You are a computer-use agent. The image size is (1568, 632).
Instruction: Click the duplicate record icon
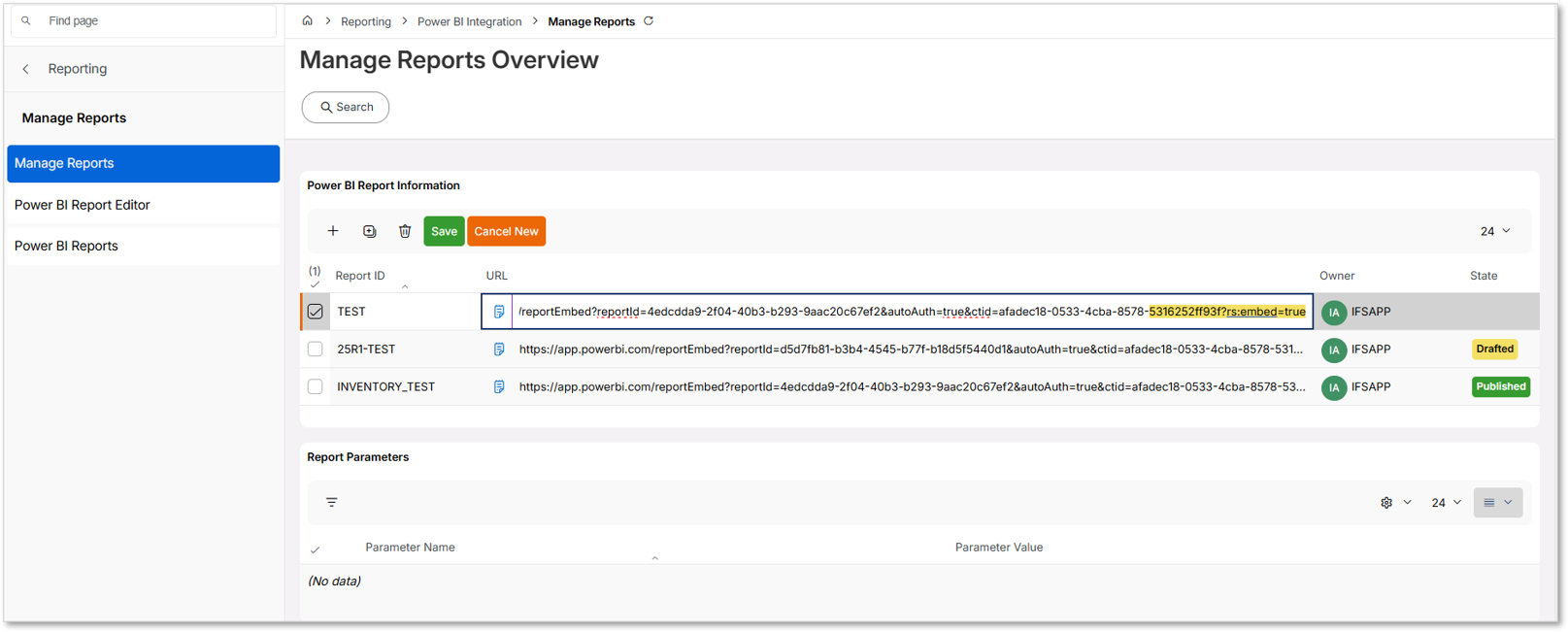(x=370, y=231)
